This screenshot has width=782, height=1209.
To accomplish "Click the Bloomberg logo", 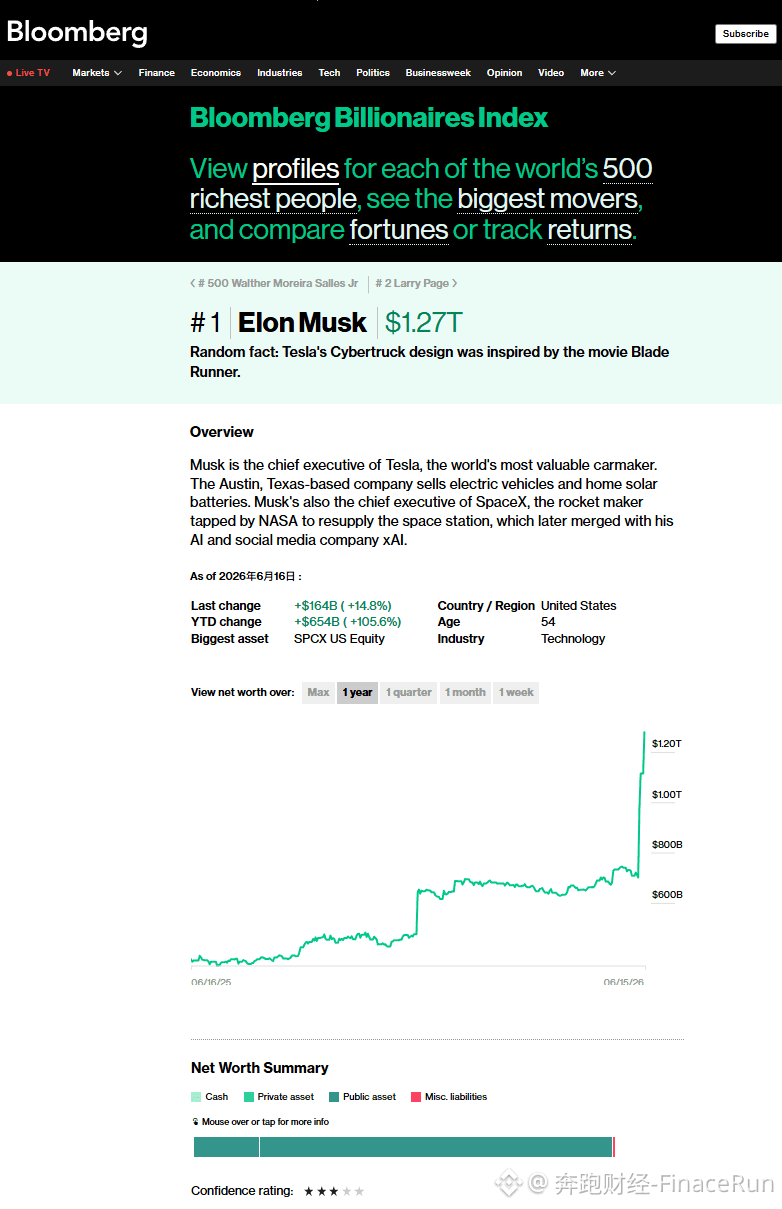I will click(77, 32).
